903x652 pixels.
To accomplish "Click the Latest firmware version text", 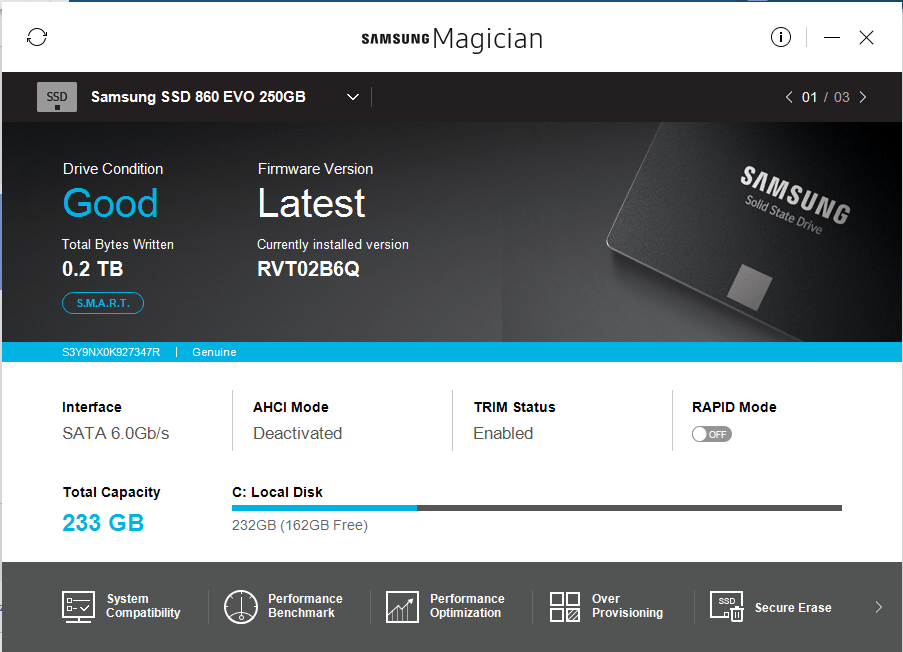I will pos(311,203).
